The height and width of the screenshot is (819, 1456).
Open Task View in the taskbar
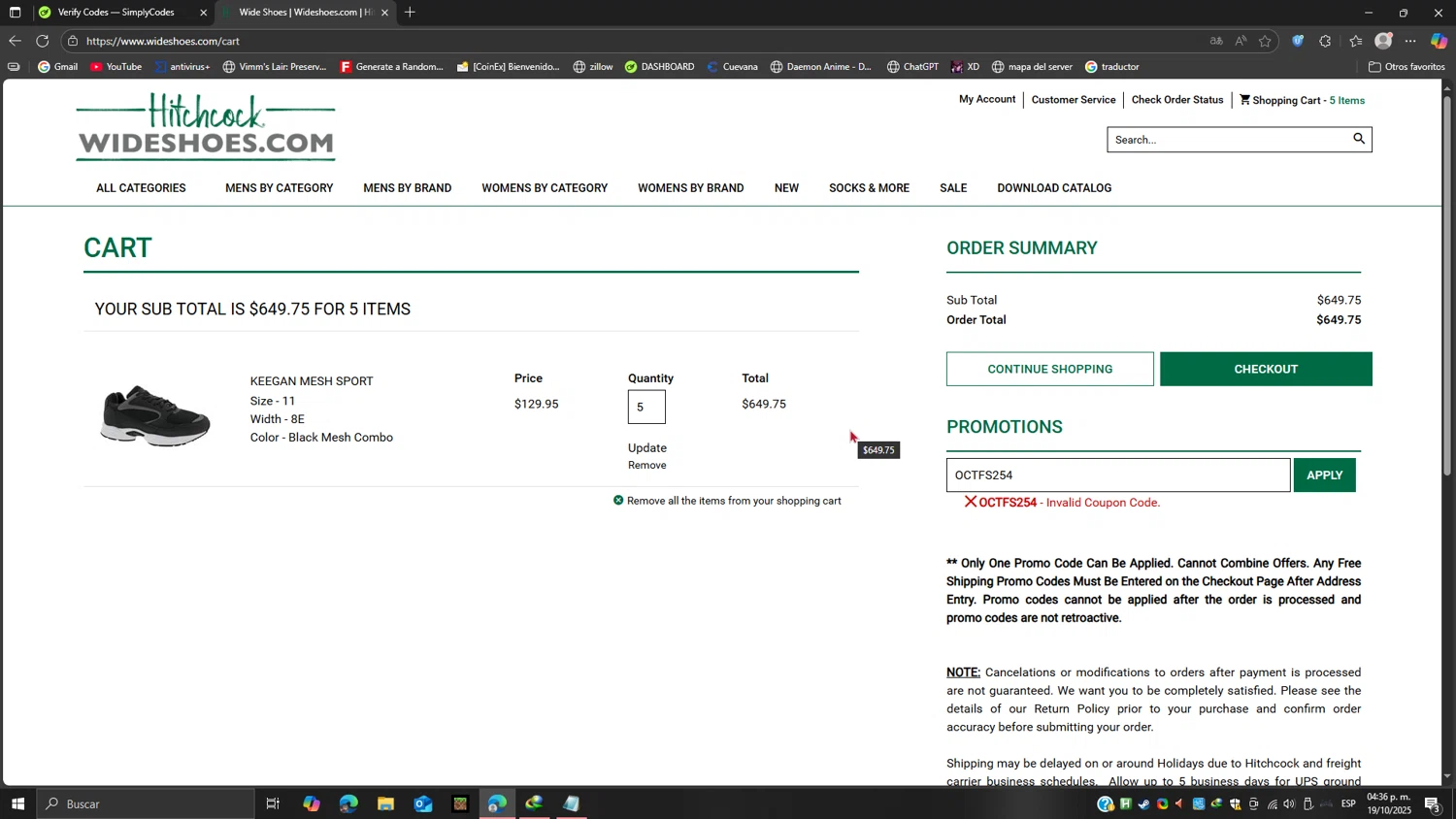coord(273,803)
